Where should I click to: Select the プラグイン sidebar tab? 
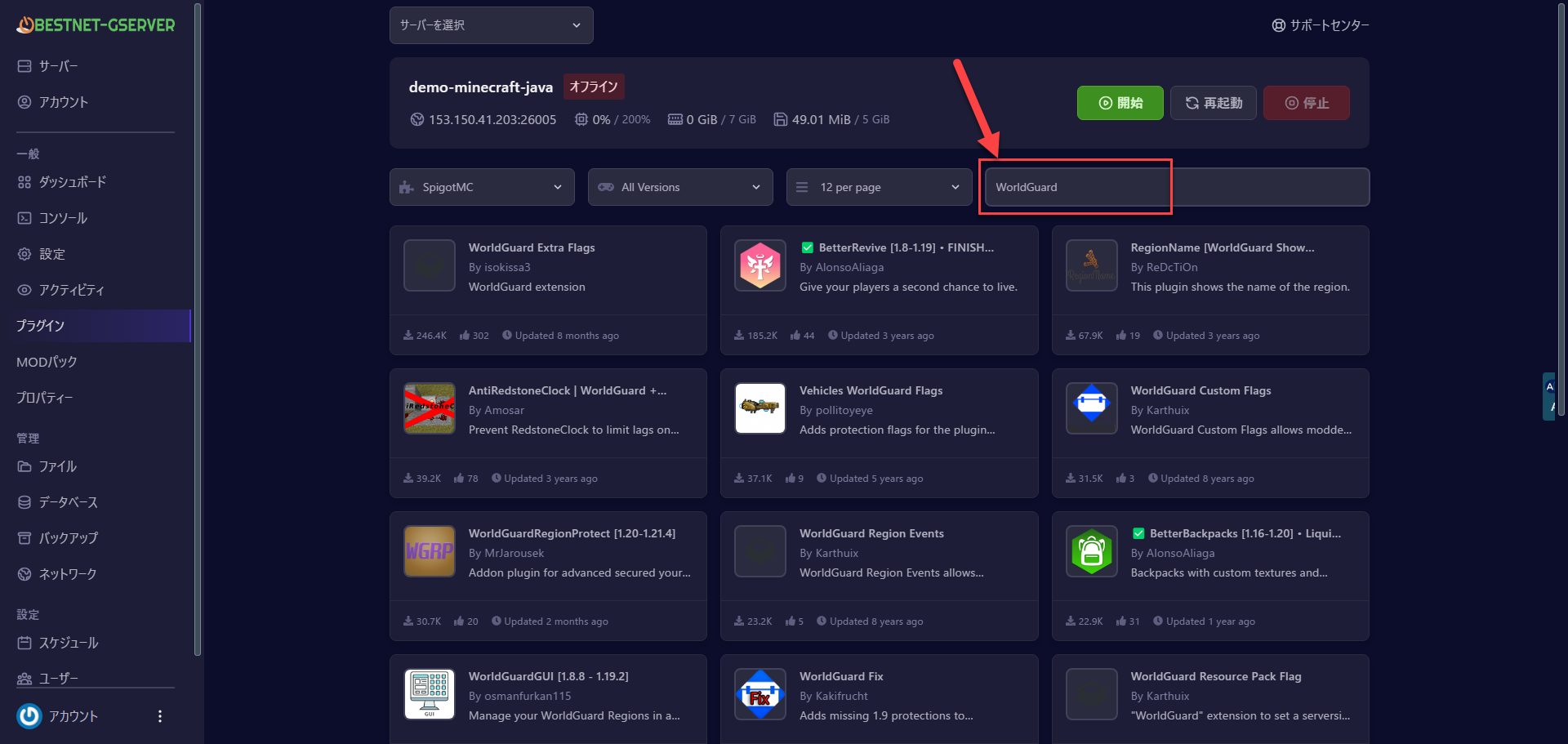coord(96,326)
